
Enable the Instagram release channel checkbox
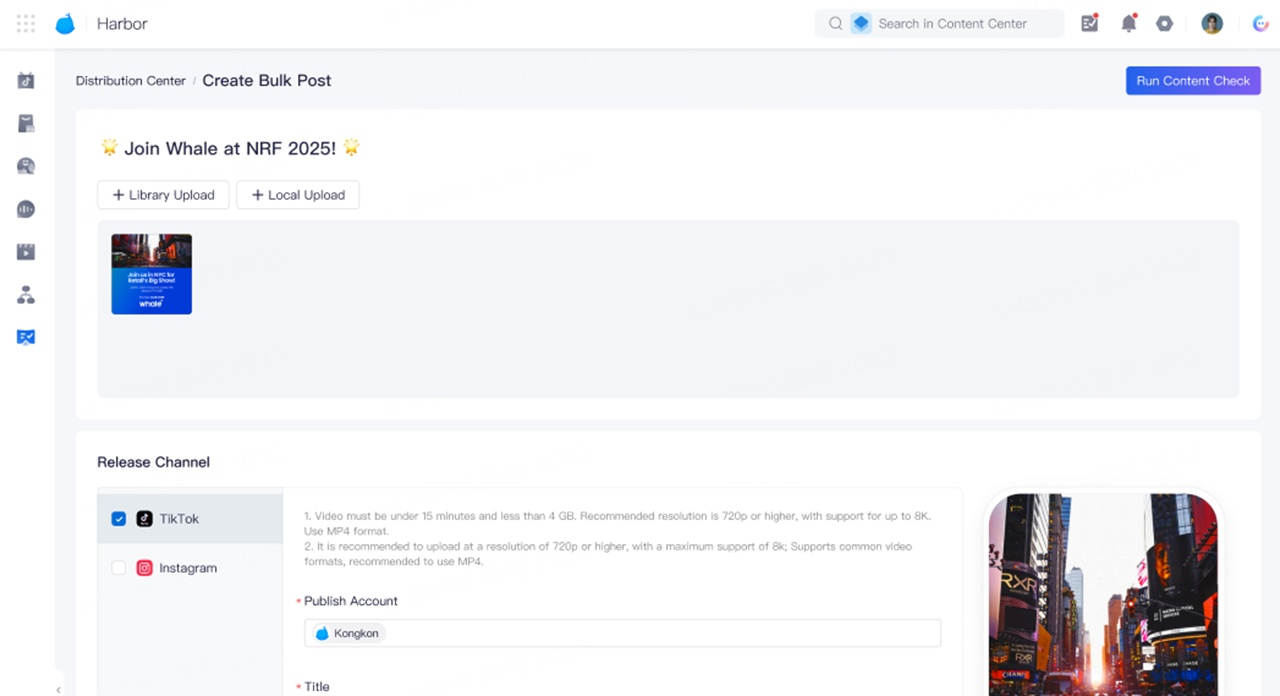(119, 568)
